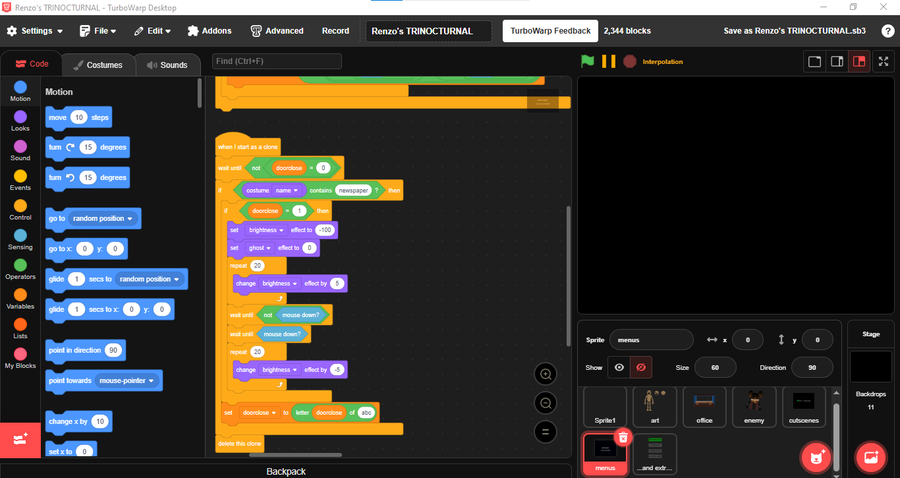This screenshot has height=478, width=900.
Task: Select the Events block category
Action: [20, 180]
